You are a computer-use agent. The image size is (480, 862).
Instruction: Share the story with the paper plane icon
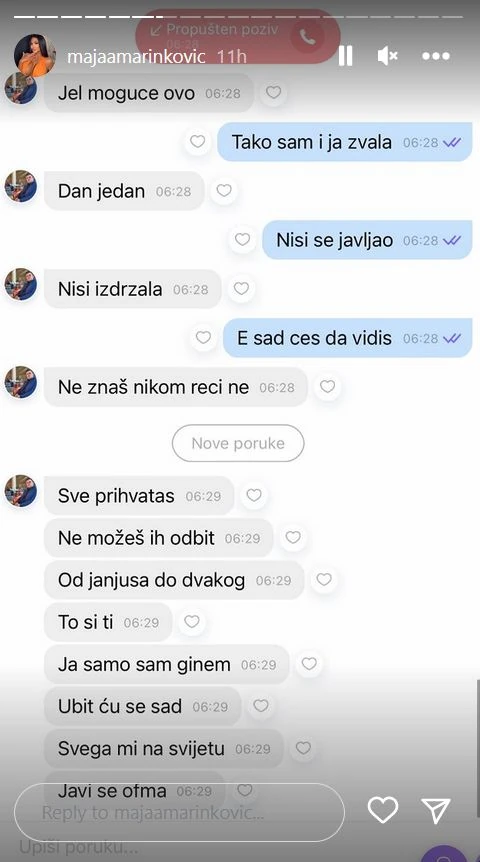tap(436, 810)
